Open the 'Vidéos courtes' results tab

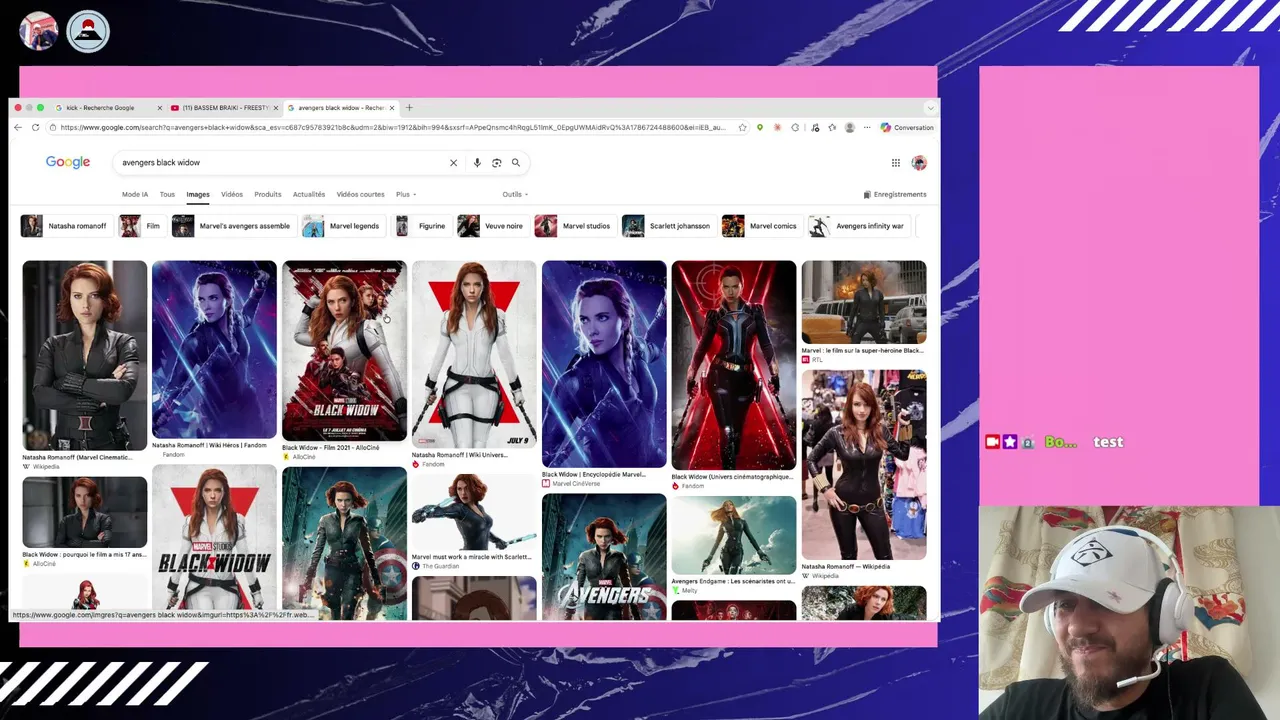(x=361, y=195)
